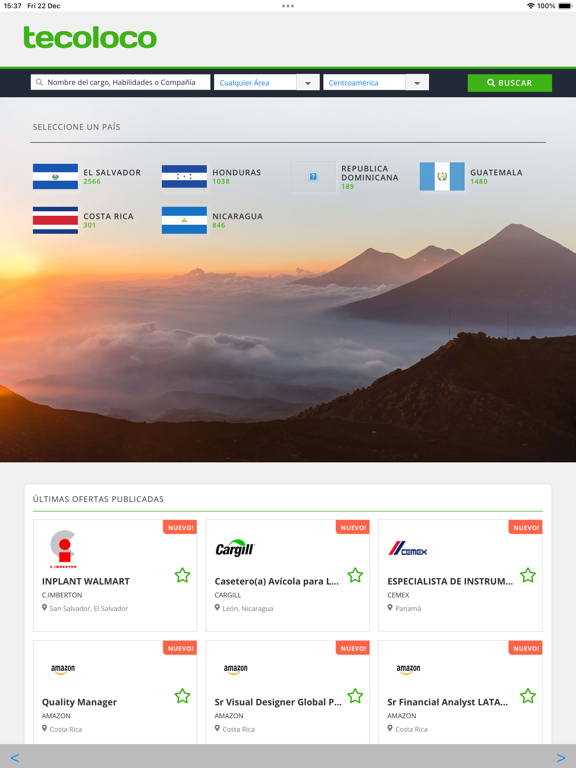Open the Casetero(a) Avícola para L... job

click(277, 581)
